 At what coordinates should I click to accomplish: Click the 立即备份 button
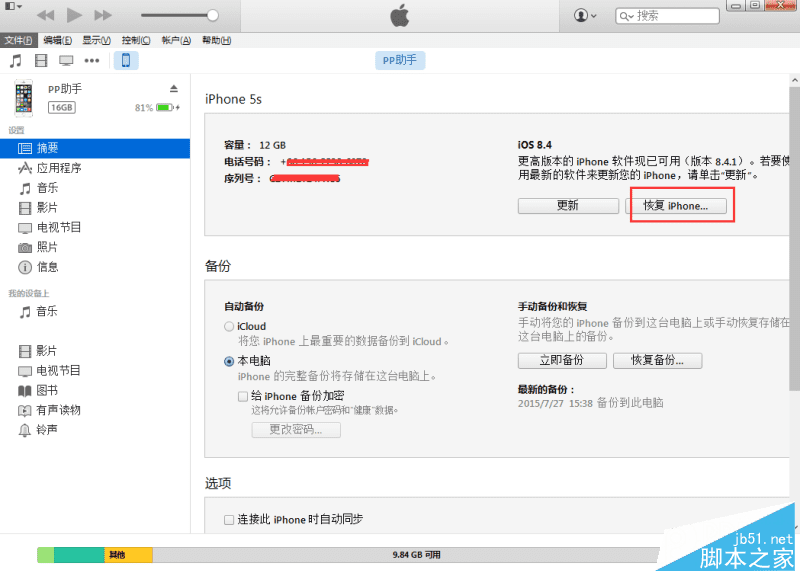coord(562,360)
